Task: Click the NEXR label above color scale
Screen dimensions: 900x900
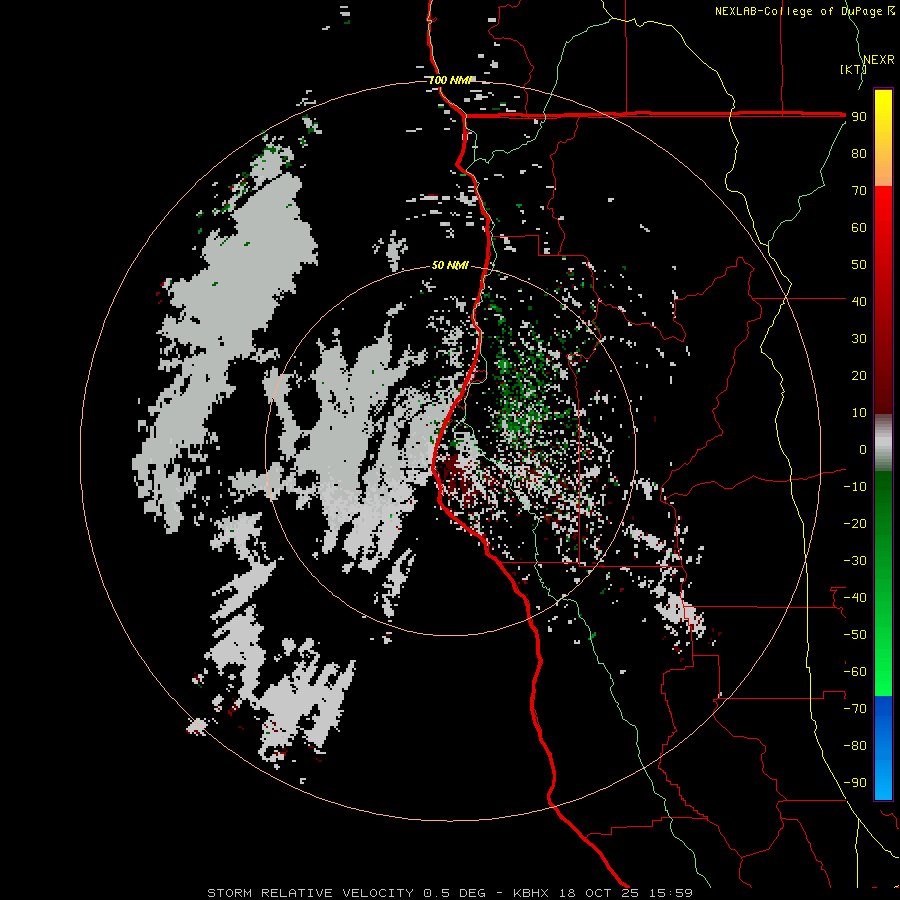Action: point(879,60)
